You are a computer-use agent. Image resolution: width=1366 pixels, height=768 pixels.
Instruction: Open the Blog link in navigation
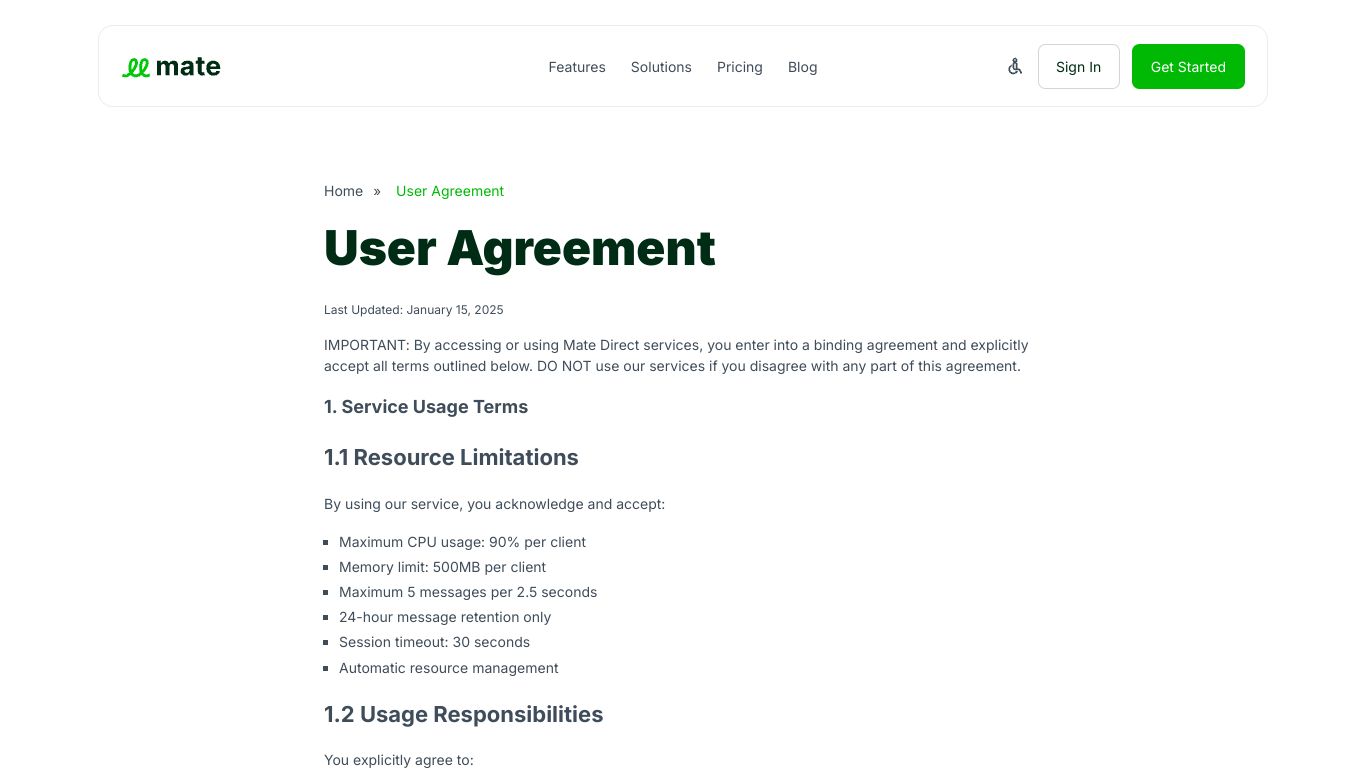point(803,67)
